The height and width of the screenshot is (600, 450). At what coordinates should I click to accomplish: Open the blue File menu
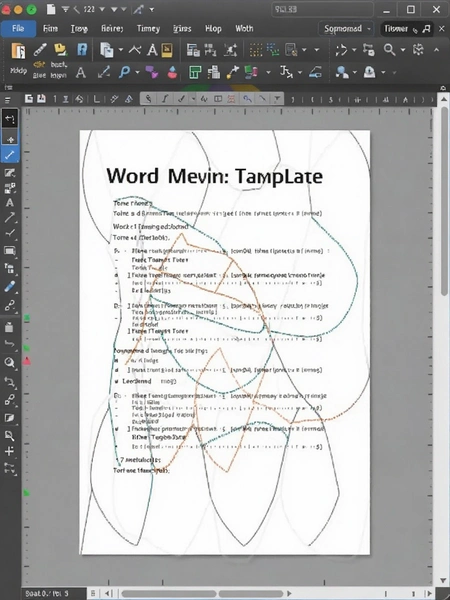tap(18, 29)
